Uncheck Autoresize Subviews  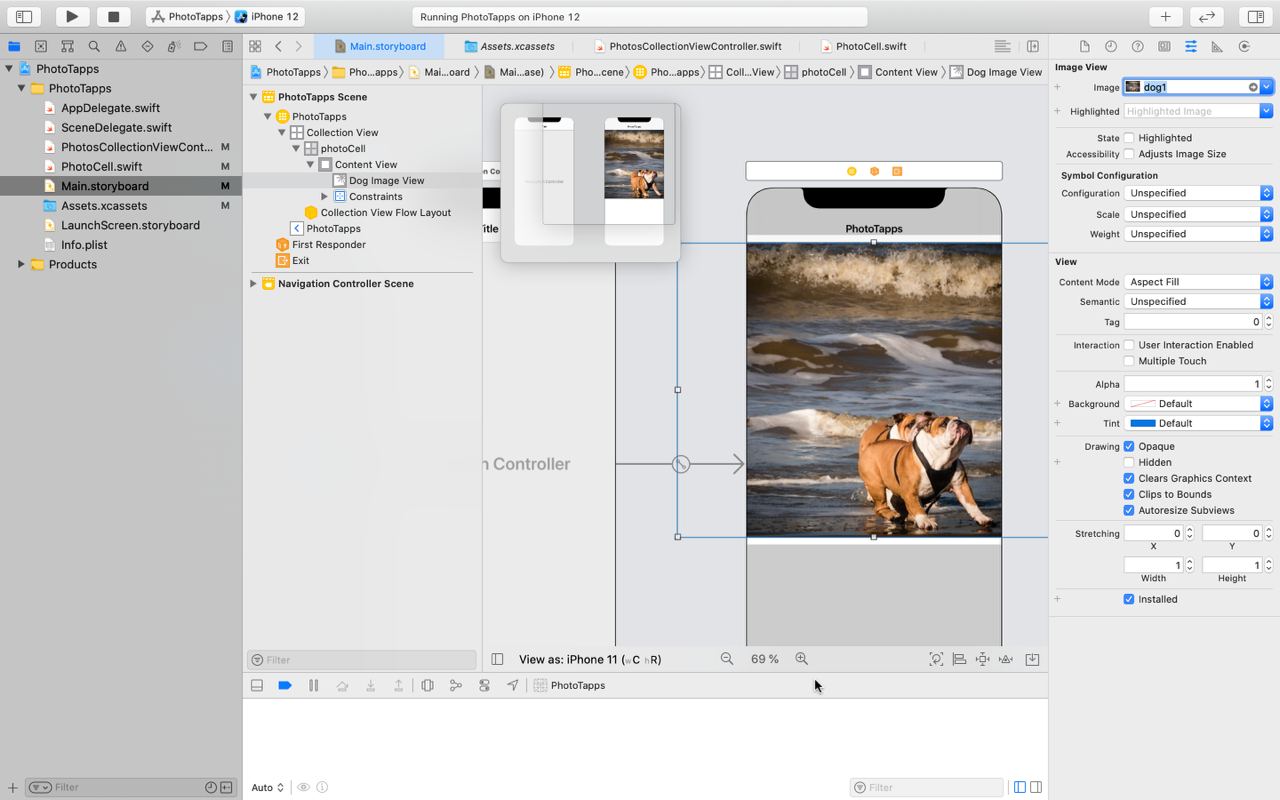1129,510
